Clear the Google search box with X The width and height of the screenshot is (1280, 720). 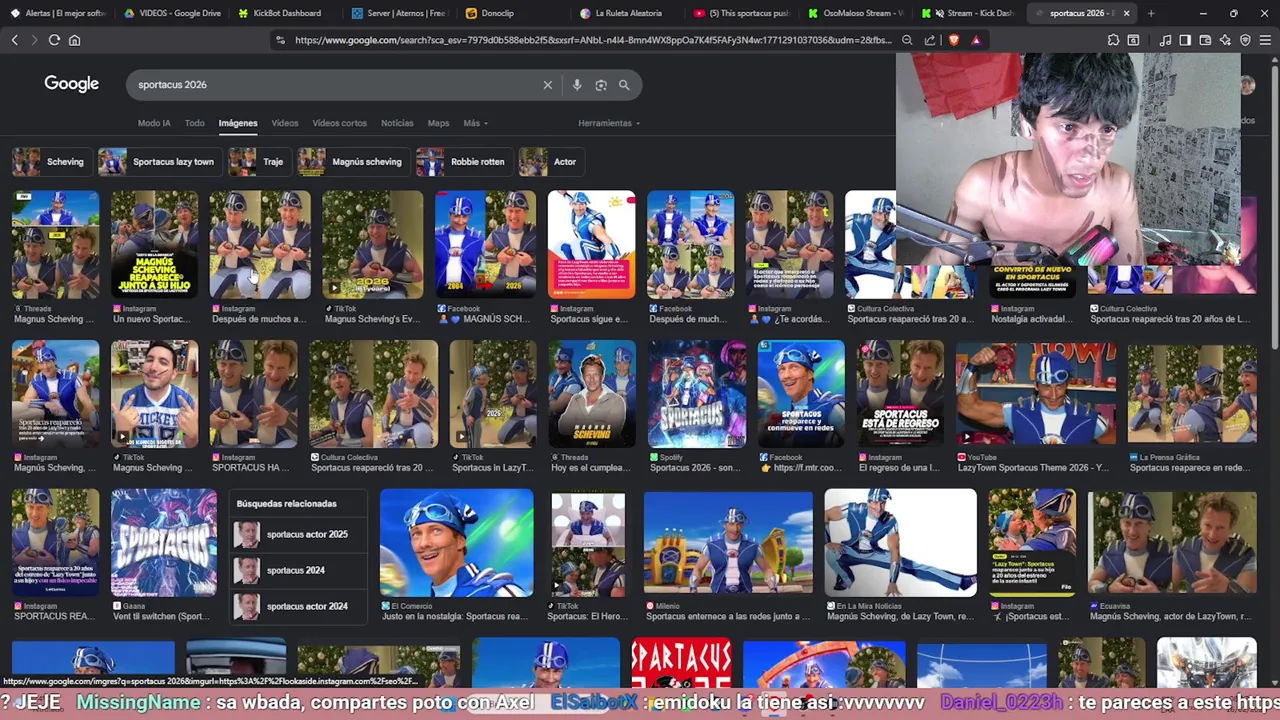pyautogui.click(x=547, y=85)
